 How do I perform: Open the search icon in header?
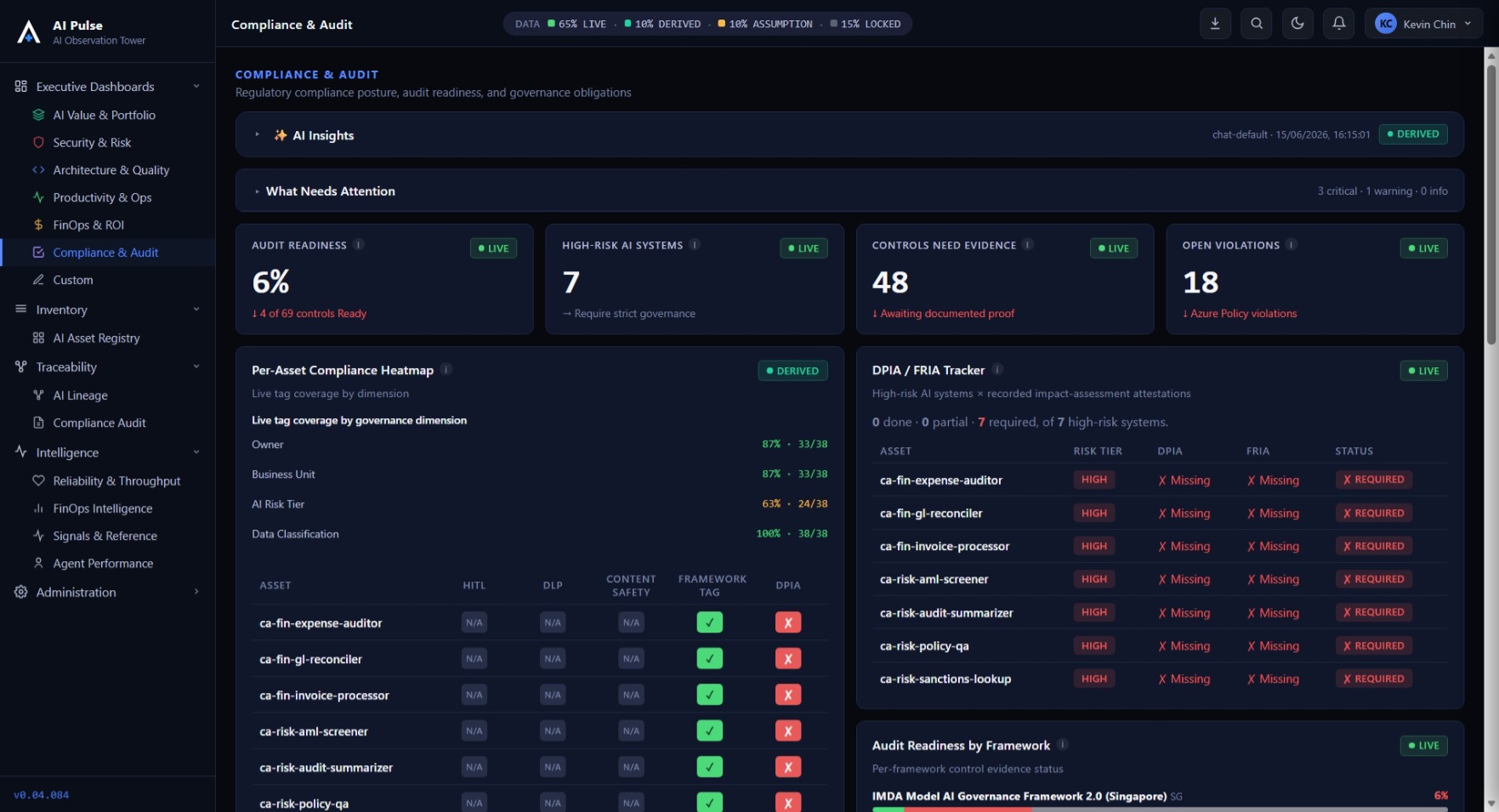click(1256, 24)
